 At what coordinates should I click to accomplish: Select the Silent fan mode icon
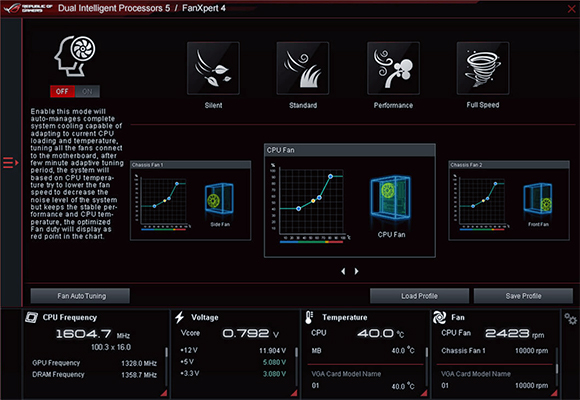[213, 68]
